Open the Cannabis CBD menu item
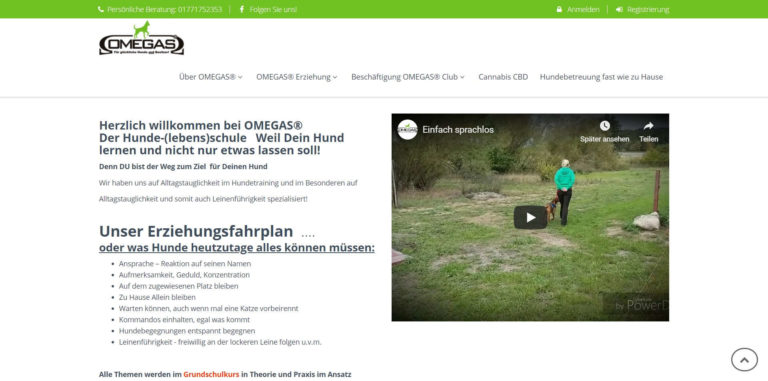The height and width of the screenshot is (381, 768). coord(503,77)
